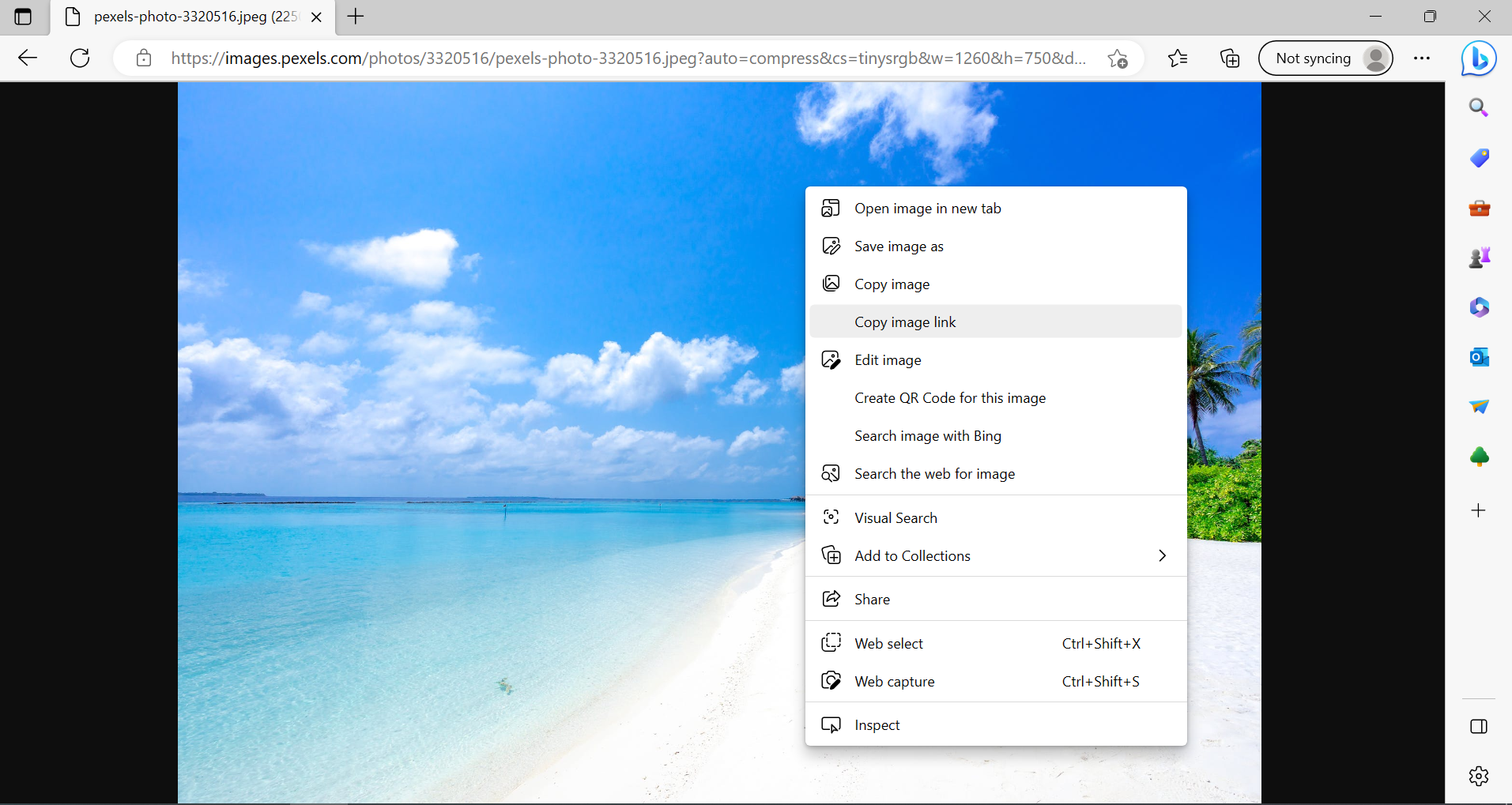The height and width of the screenshot is (805, 1512).
Task: Choose Save image as from context menu
Action: 899,246
